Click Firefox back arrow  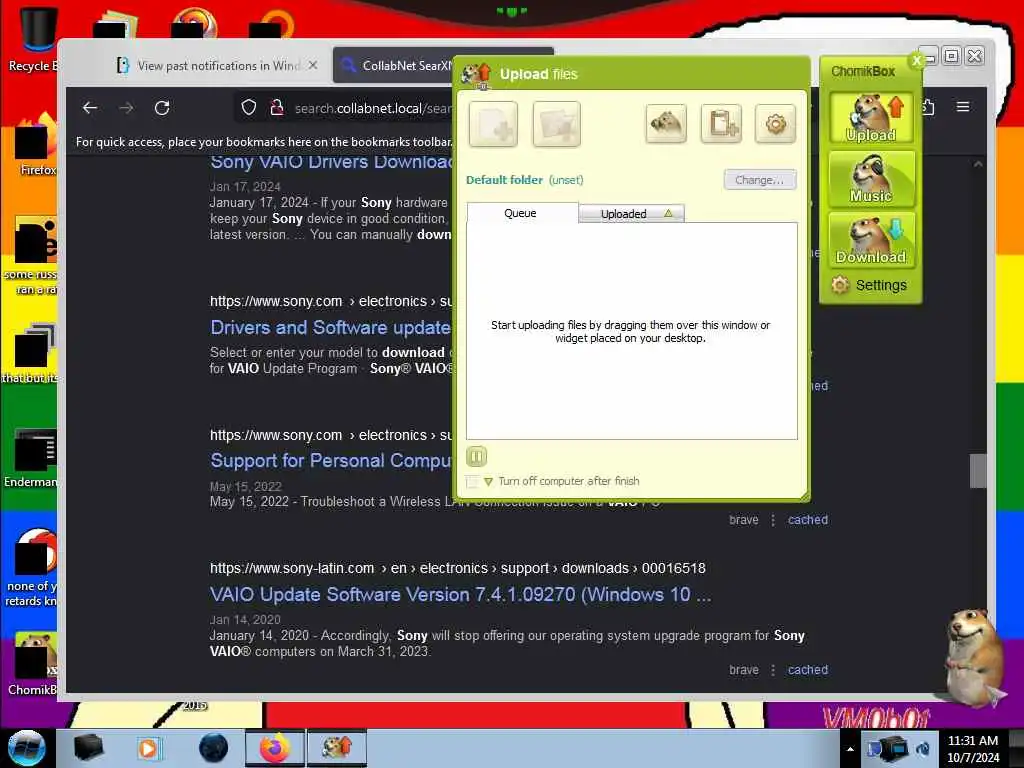click(90, 108)
